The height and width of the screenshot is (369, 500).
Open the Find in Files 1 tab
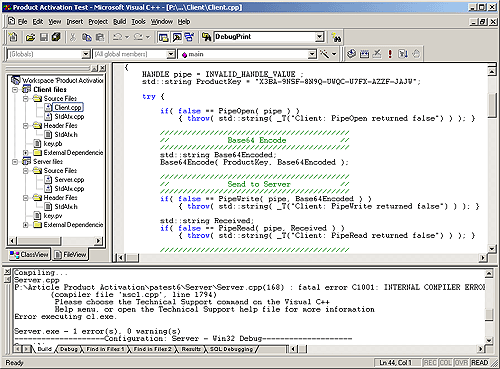coord(105,349)
